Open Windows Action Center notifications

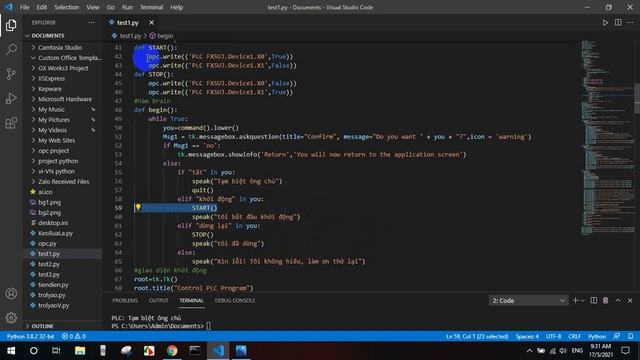pyautogui.click(x=625, y=351)
